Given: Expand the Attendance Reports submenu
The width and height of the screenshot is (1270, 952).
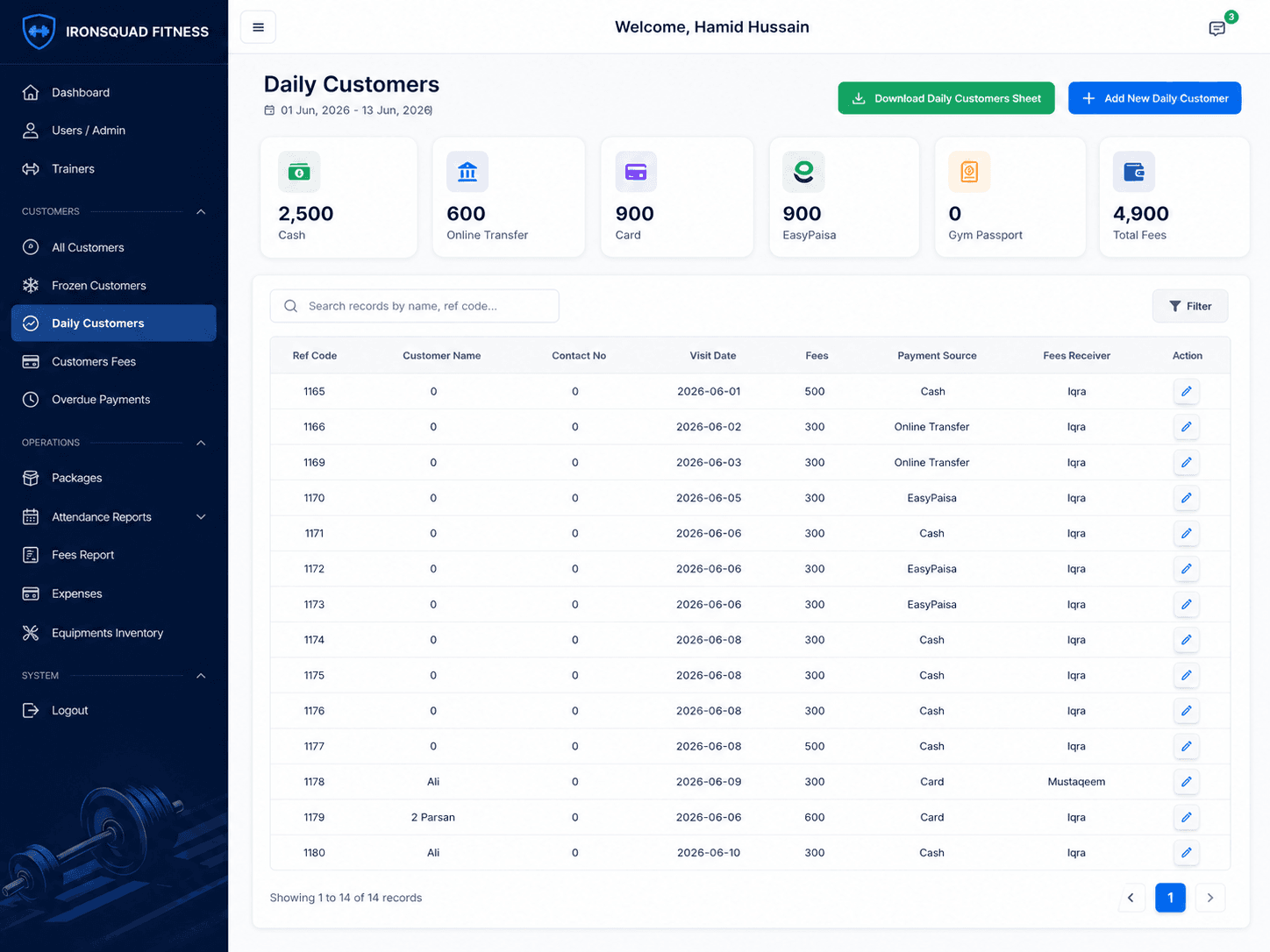Looking at the screenshot, I should click(x=201, y=517).
